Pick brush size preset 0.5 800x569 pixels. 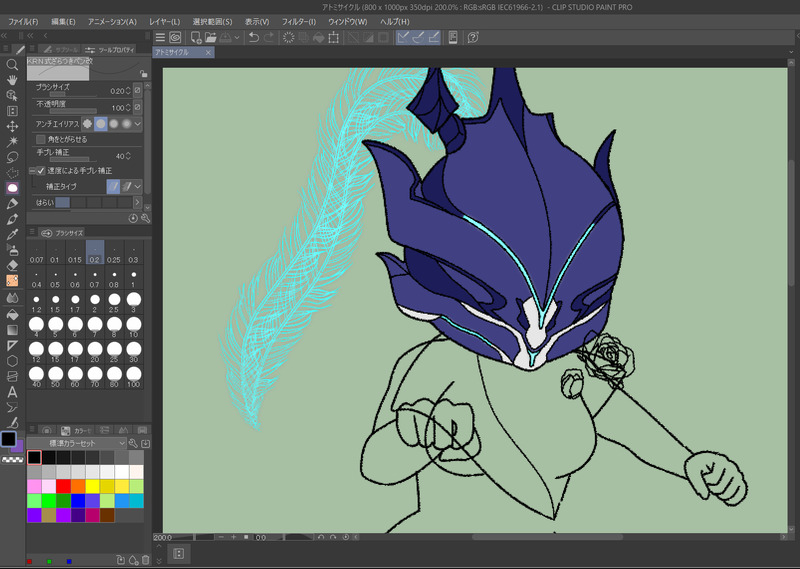point(55,279)
